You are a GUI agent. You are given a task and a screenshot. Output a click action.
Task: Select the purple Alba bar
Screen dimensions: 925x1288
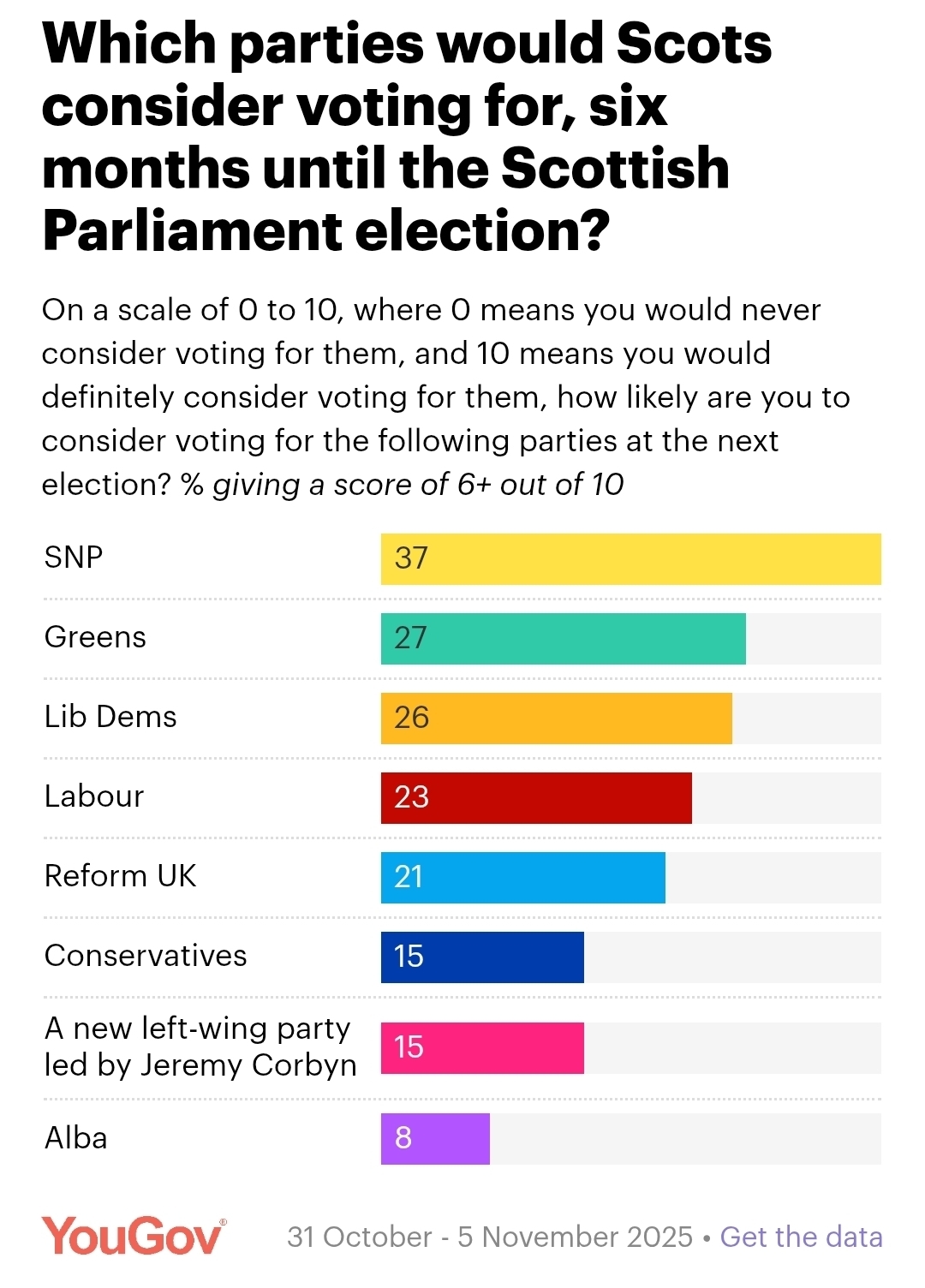435,1138
